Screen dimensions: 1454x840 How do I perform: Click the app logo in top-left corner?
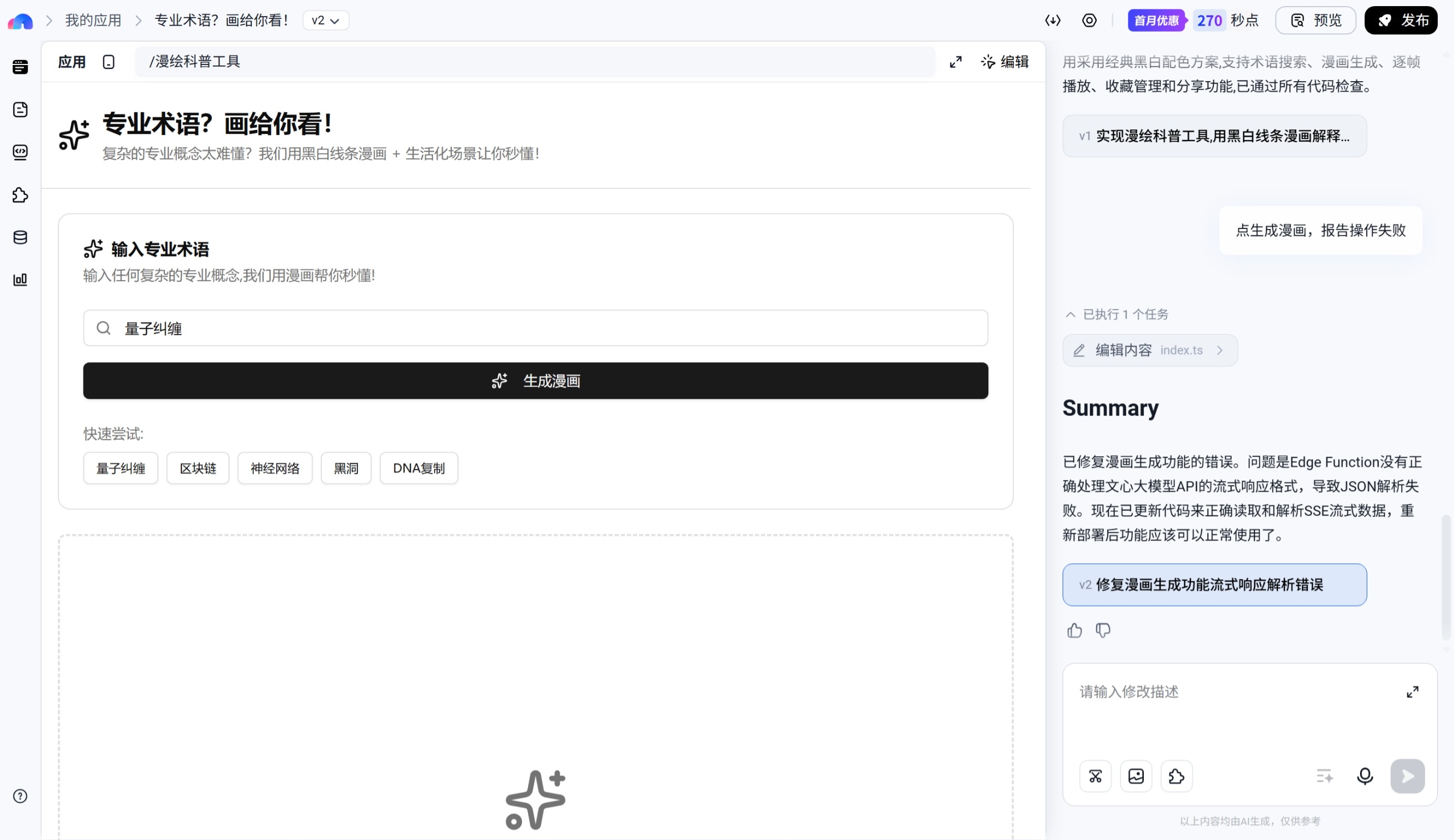point(20,21)
